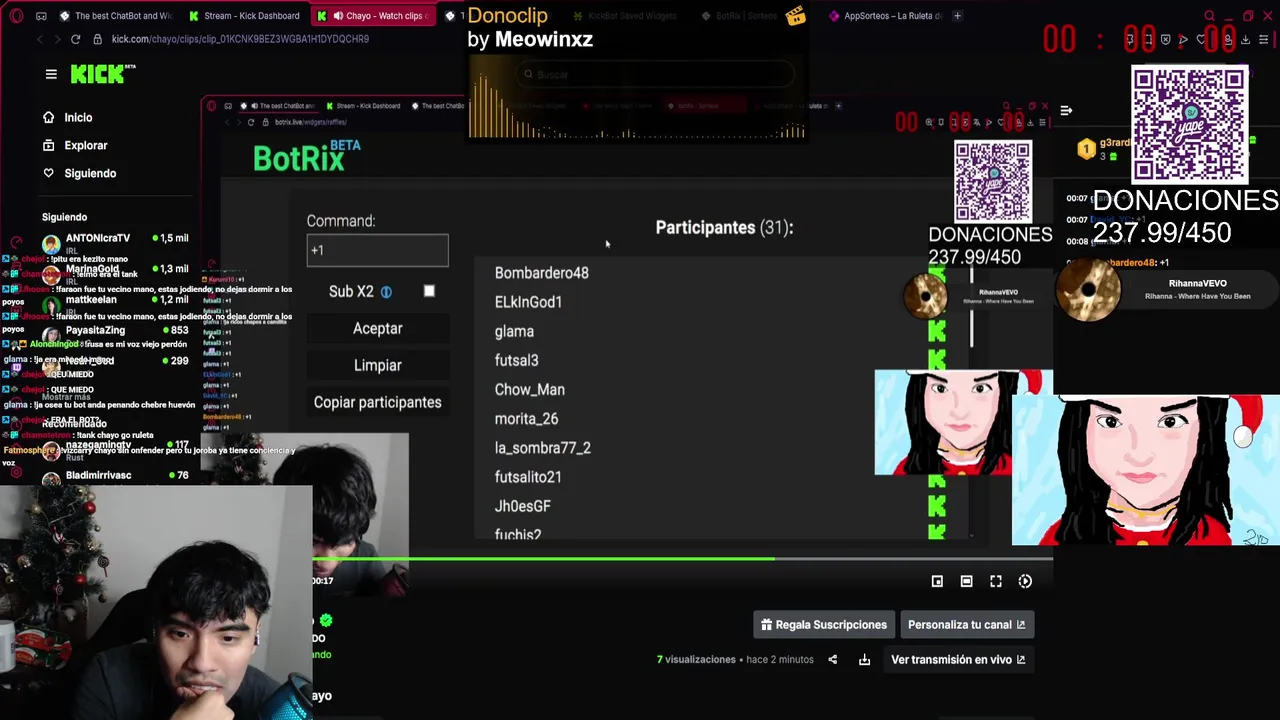
Task: Click Ver transmisión en vivo link
Action: [x=958, y=660]
